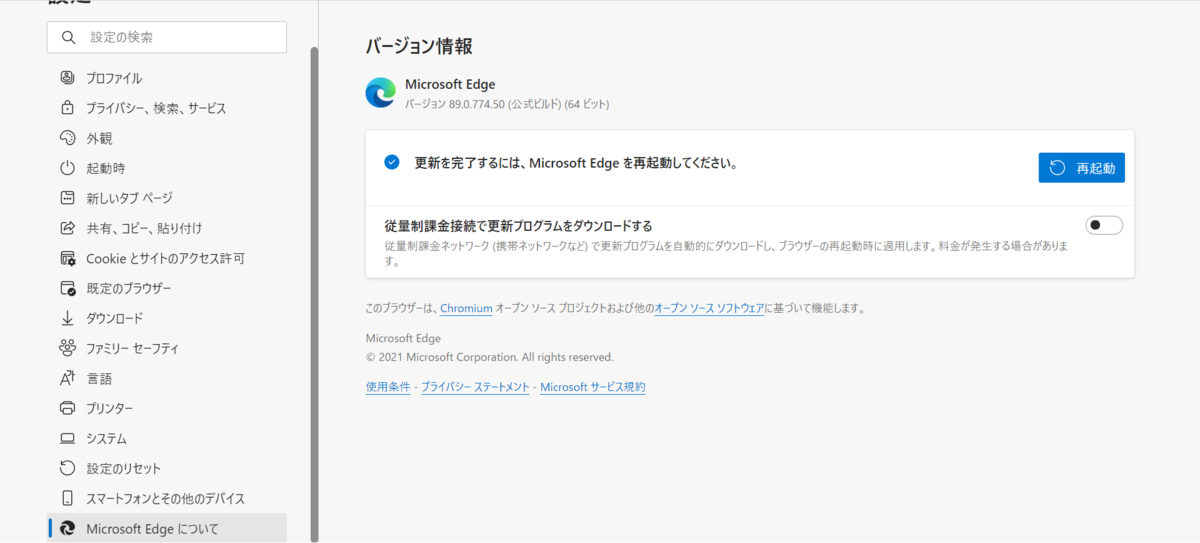Click the 再起動 restart button
Screen dimensions: 1200x543
click(x=1081, y=168)
